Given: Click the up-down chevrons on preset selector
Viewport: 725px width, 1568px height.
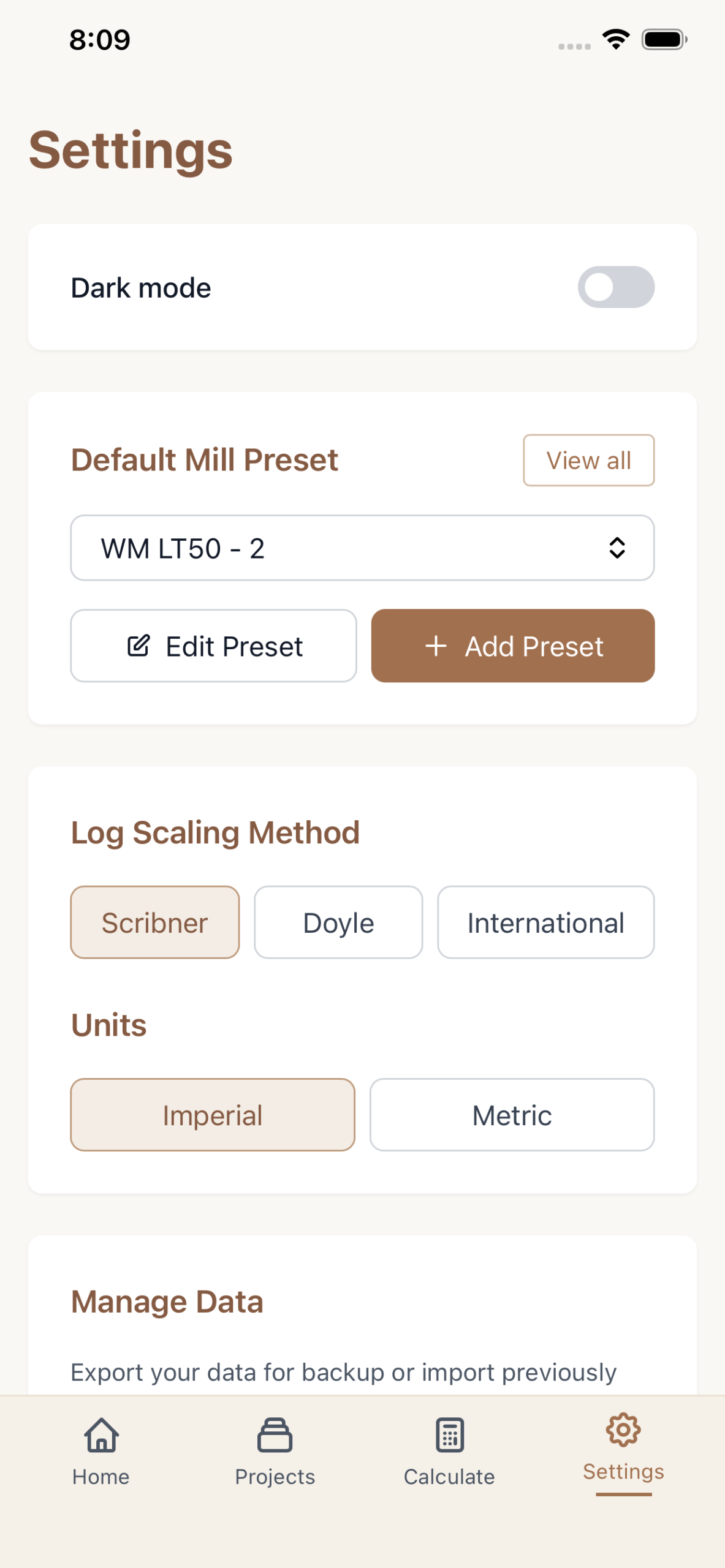Looking at the screenshot, I should coord(617,548).
